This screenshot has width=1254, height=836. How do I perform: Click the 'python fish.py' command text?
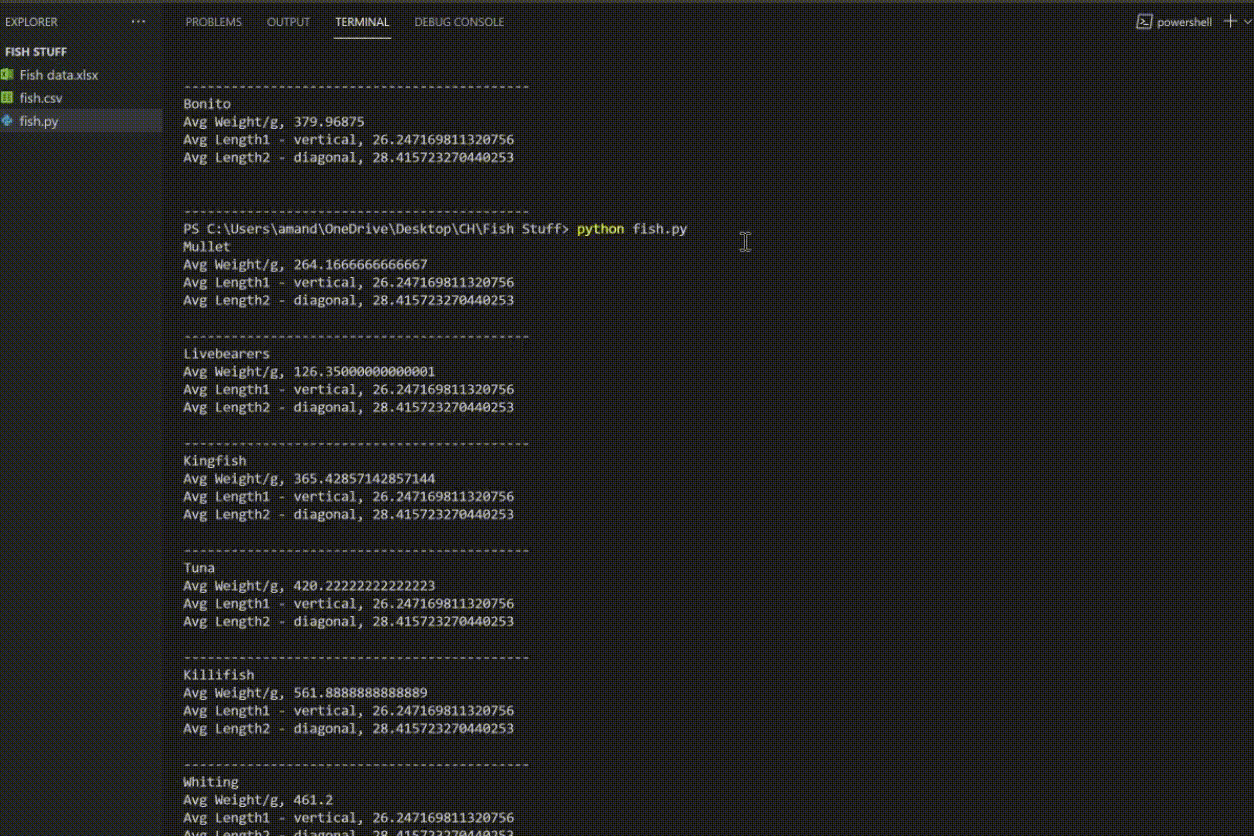pos(632,229)
